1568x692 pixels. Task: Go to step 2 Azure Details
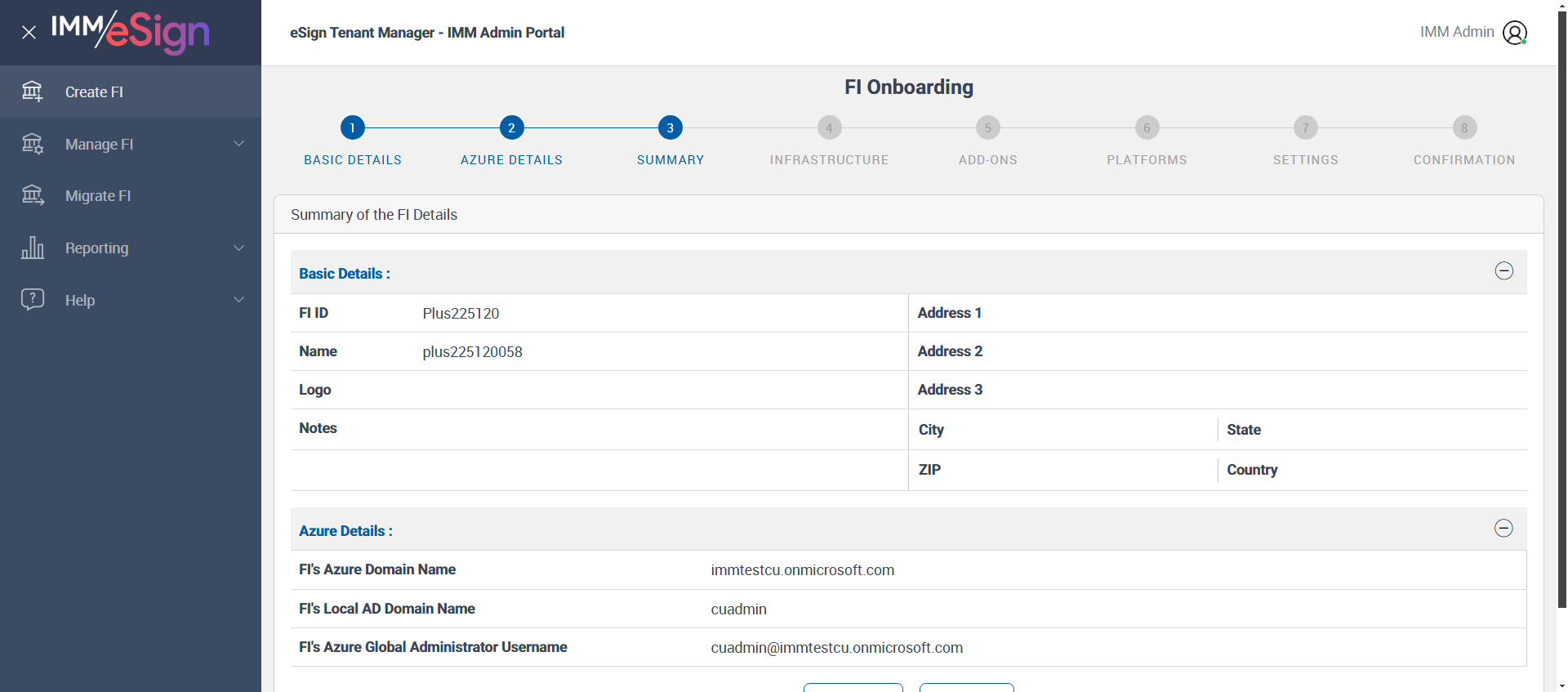pyautogui.click(x=511, y=127)
